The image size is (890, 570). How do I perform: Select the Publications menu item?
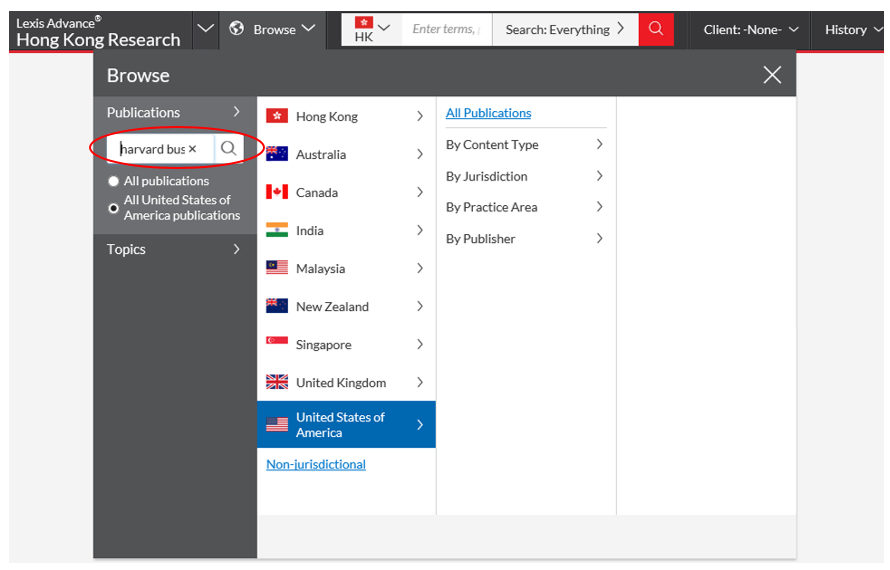174,112
